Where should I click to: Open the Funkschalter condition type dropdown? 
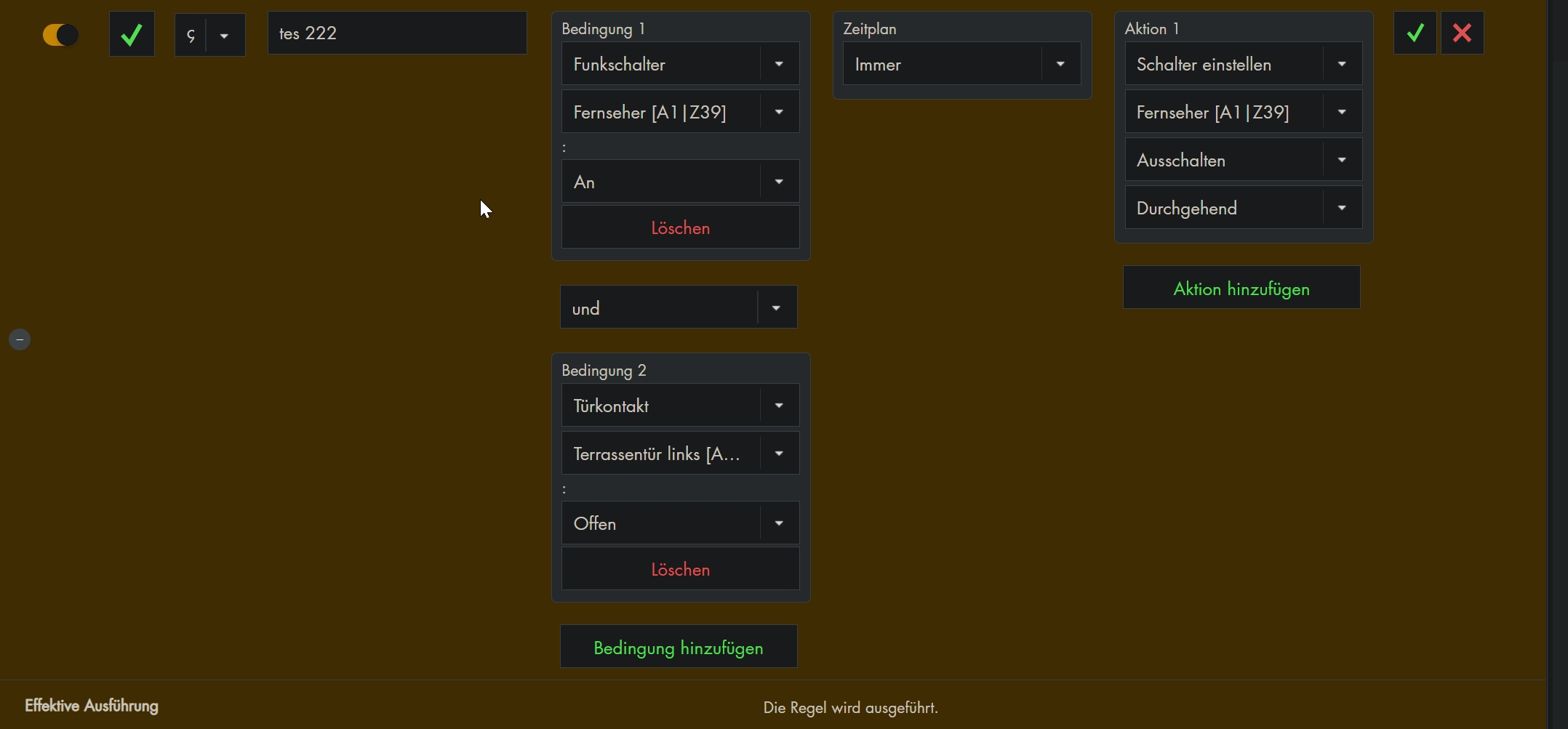(680, 64)
